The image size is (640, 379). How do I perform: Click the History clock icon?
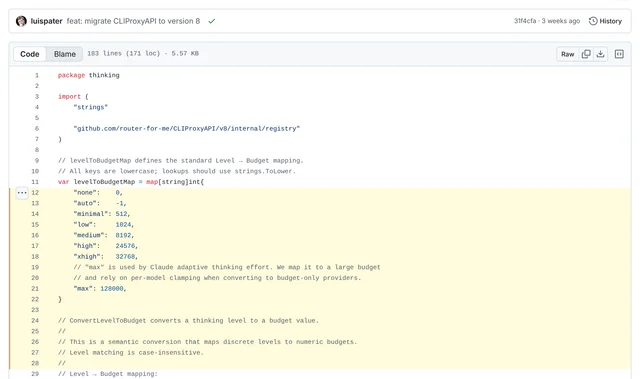coord(593,21)
